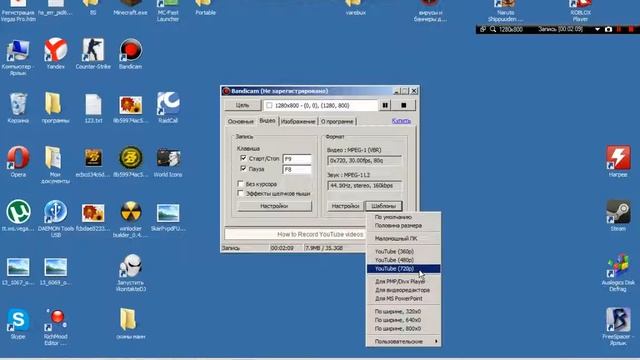
Task: Click the recording time 00:02:09 in status bar
Action: [x=282, y=248]
